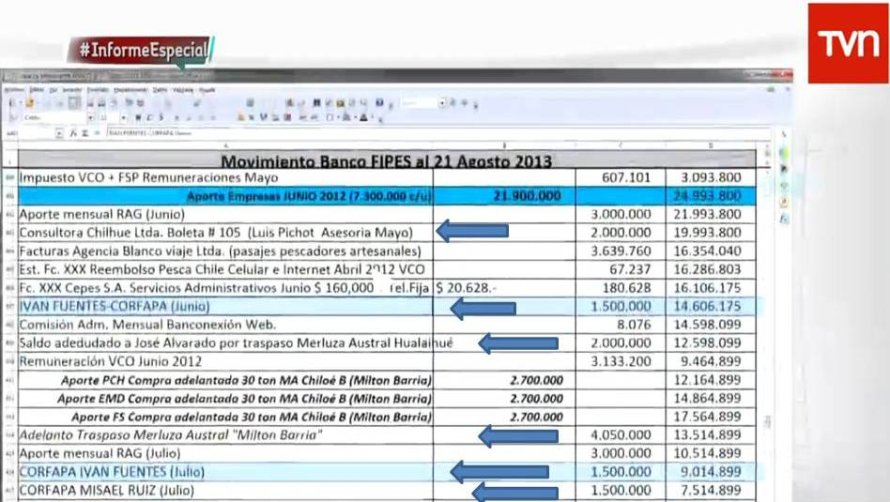Select cell 'Aporte EMD Compra adelantada 30 ton'

coord(225,399)
